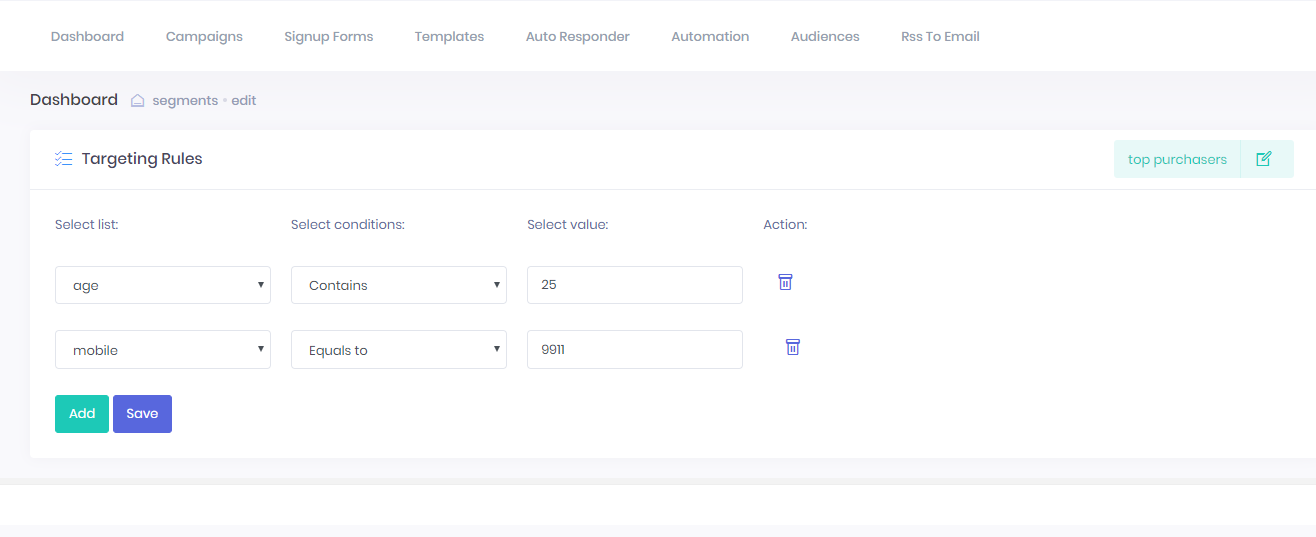Screen dimensions: 1316x537
Task: Open the Contains condition dropdown
Action: coord(399,285)
